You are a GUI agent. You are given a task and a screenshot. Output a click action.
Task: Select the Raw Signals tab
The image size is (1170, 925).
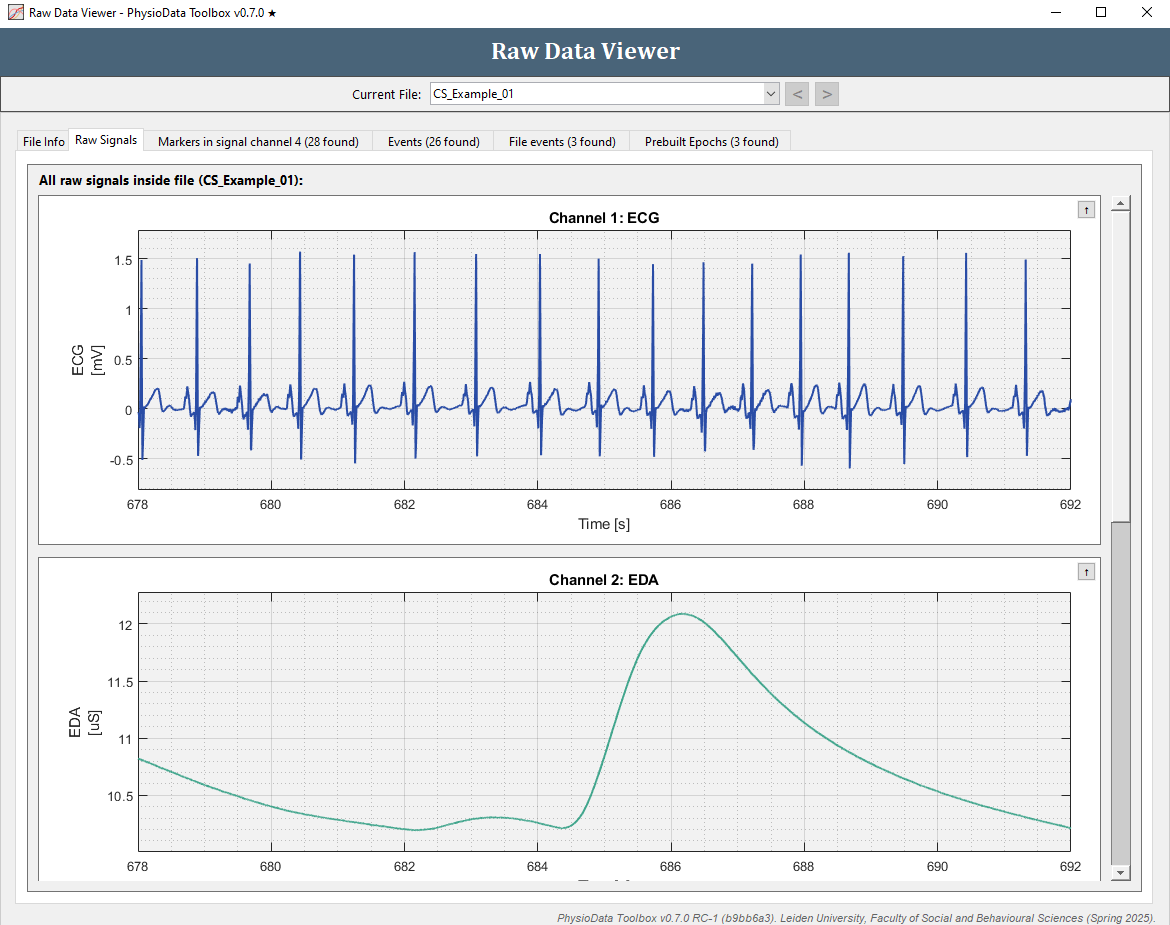point(105,140)
